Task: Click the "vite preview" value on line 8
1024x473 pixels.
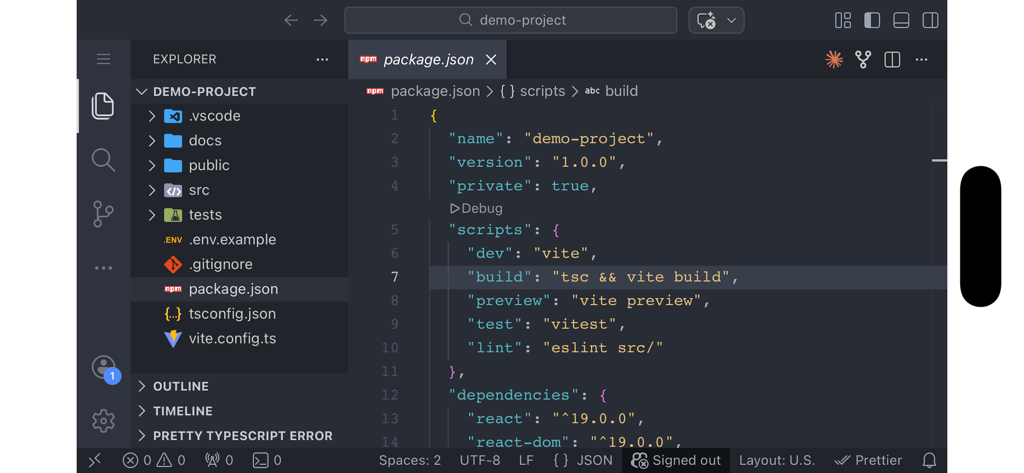Action: pos(636,301)
